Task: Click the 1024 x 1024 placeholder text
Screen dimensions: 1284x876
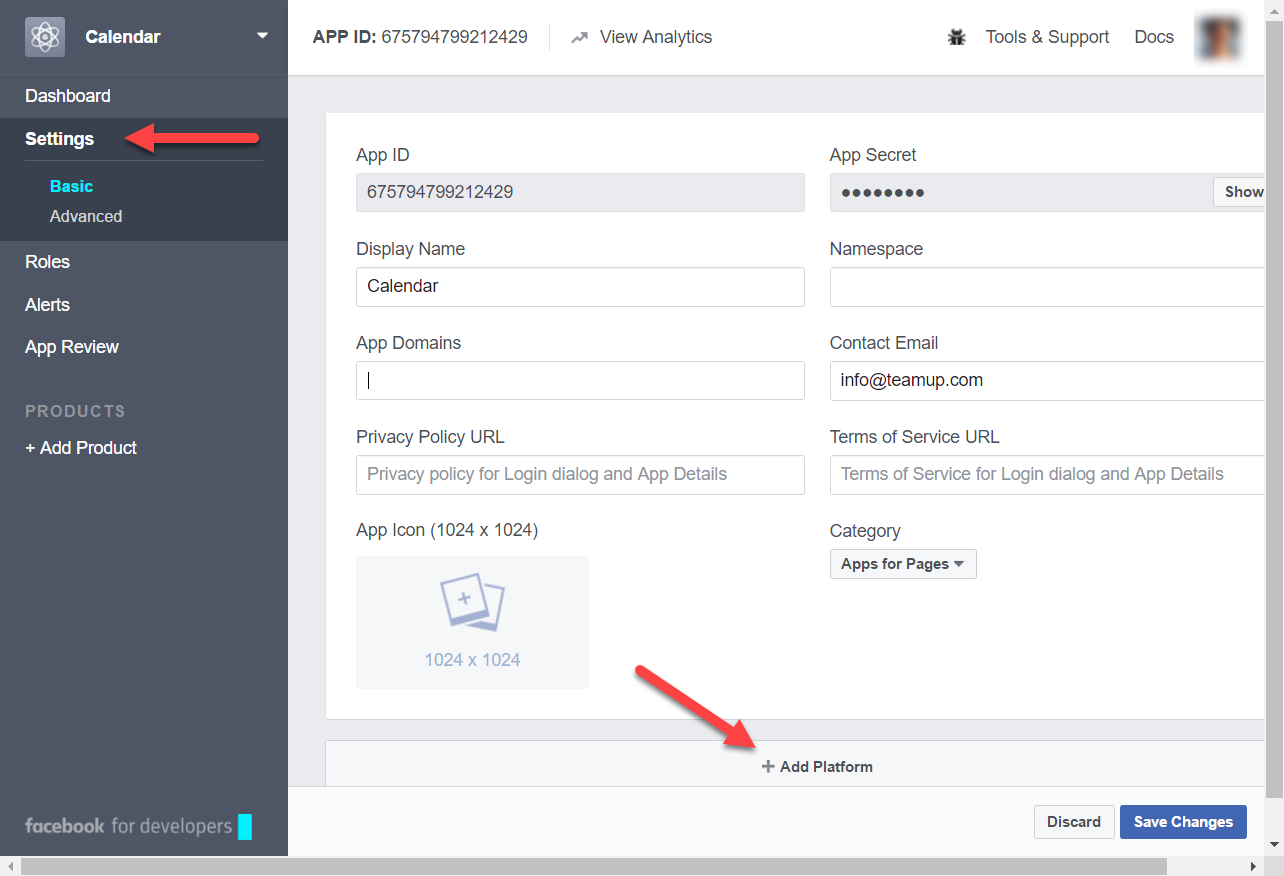Action: pyautogui.click(x=472, y=660)
